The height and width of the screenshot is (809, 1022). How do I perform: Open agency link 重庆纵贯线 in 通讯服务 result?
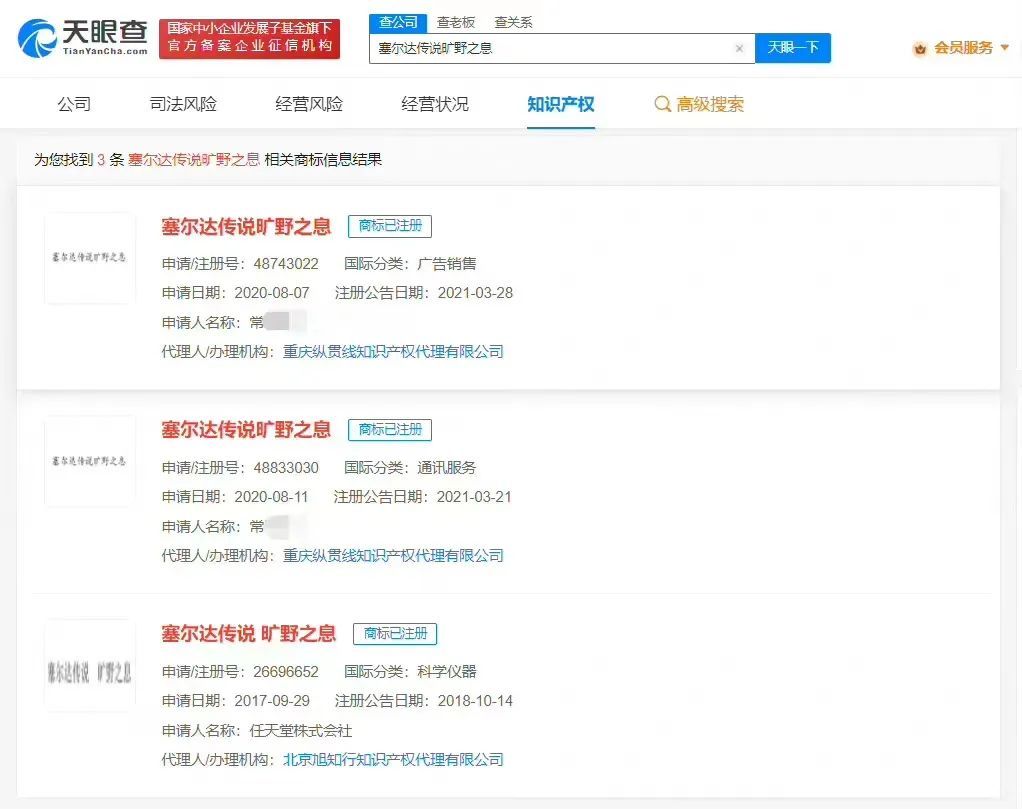pos(393,556)
